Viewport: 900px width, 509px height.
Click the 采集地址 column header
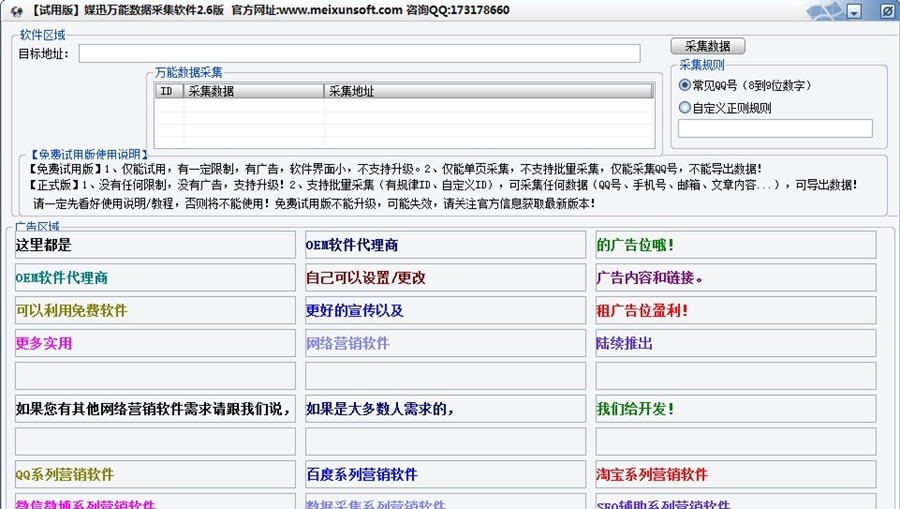pos(488,91)
